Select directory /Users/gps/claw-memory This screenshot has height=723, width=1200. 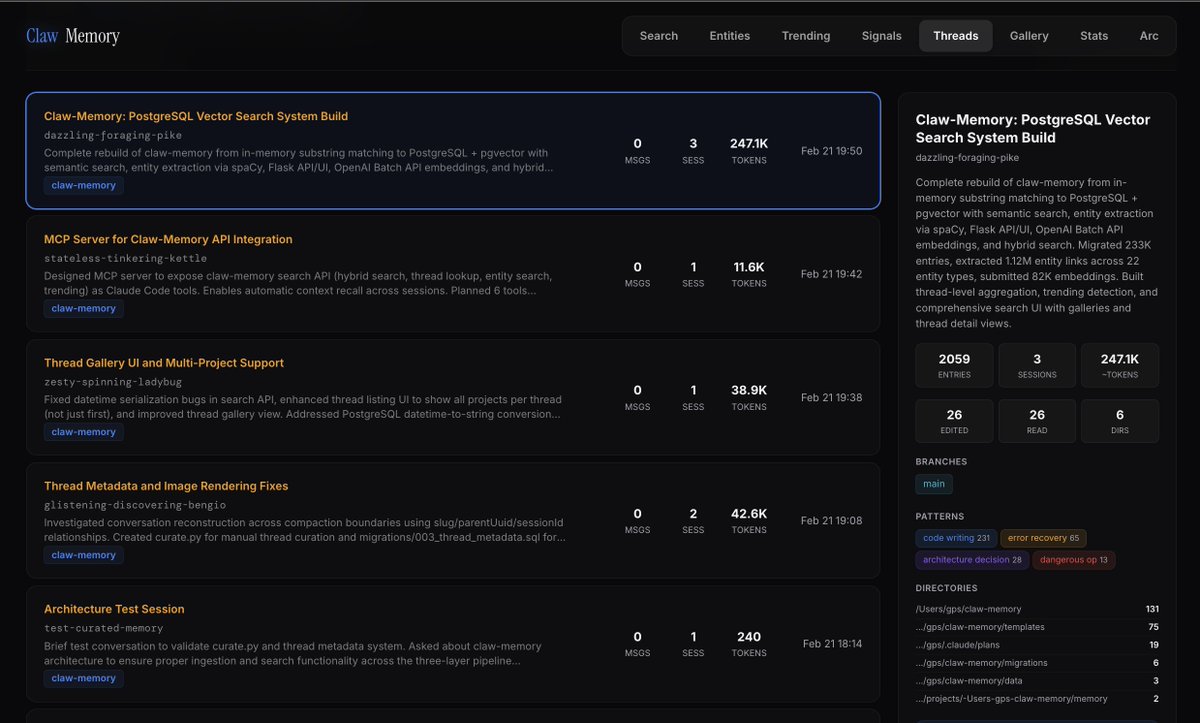point(1037,609)
